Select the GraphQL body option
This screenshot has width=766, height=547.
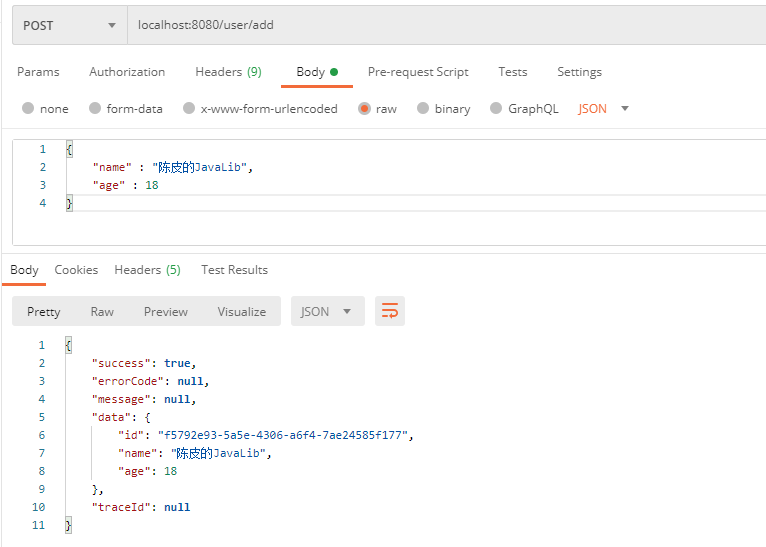496,109
